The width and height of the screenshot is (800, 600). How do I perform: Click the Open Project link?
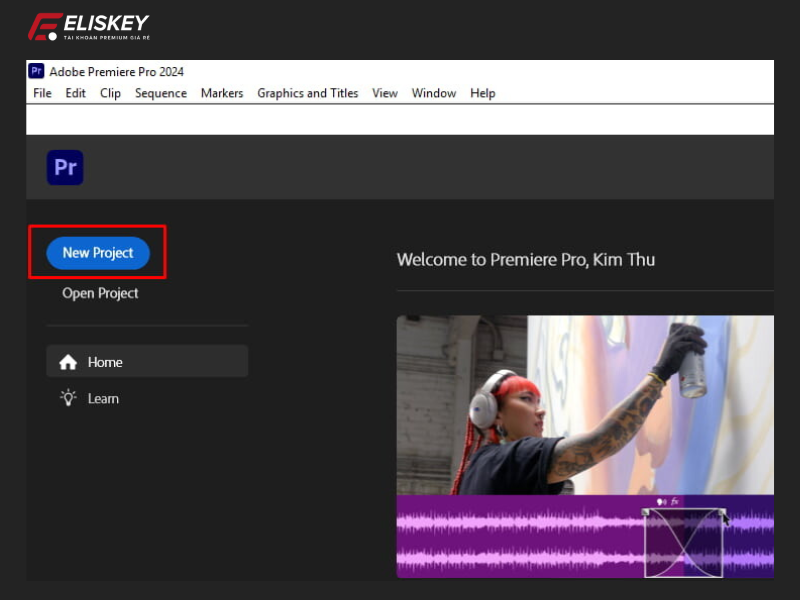tap(100, 293)
